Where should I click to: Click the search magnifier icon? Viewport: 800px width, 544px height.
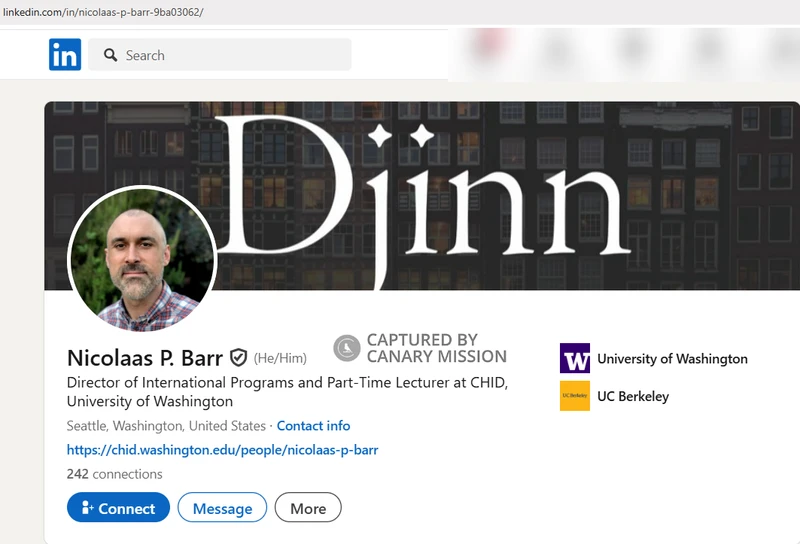coord(110,55)
